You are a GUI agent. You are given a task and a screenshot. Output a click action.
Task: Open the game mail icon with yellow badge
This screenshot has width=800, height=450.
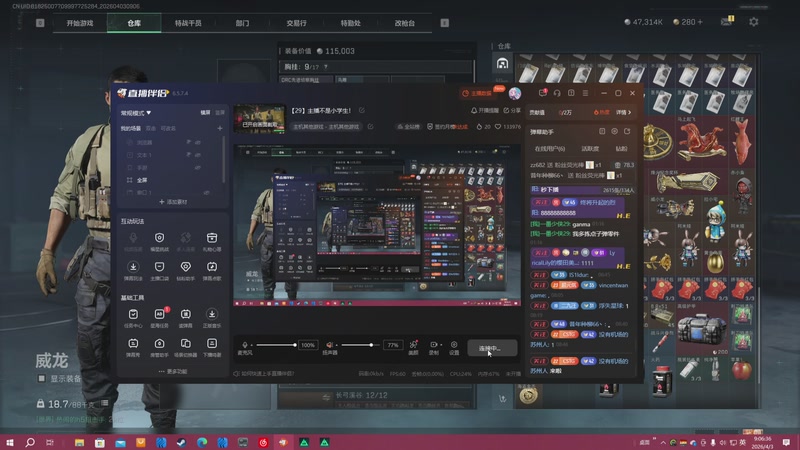click(727, 21)
